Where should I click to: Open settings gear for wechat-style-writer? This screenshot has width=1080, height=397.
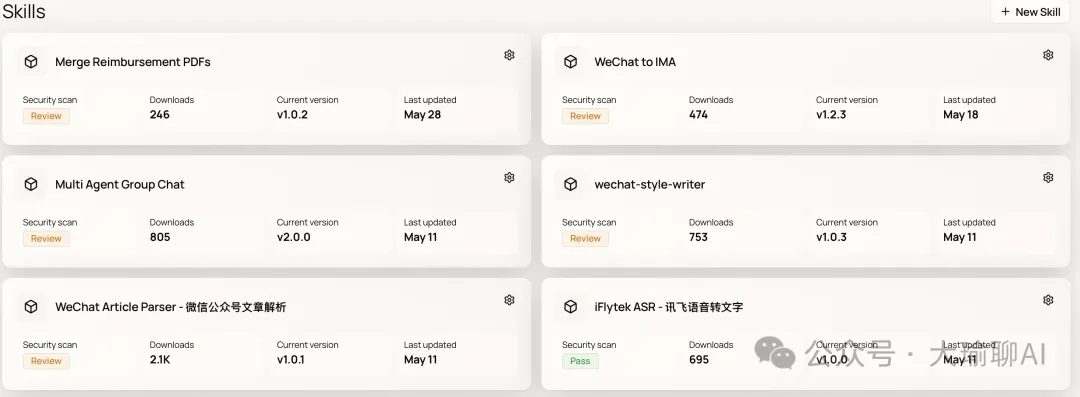1048,178
